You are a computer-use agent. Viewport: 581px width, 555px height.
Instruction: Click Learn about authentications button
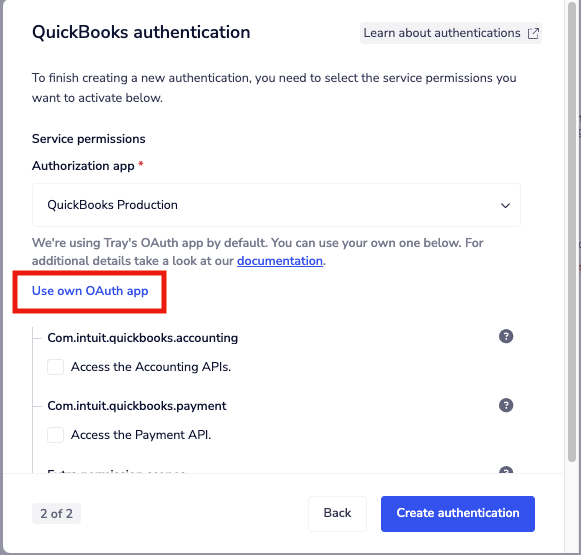(x=451, y=33)
